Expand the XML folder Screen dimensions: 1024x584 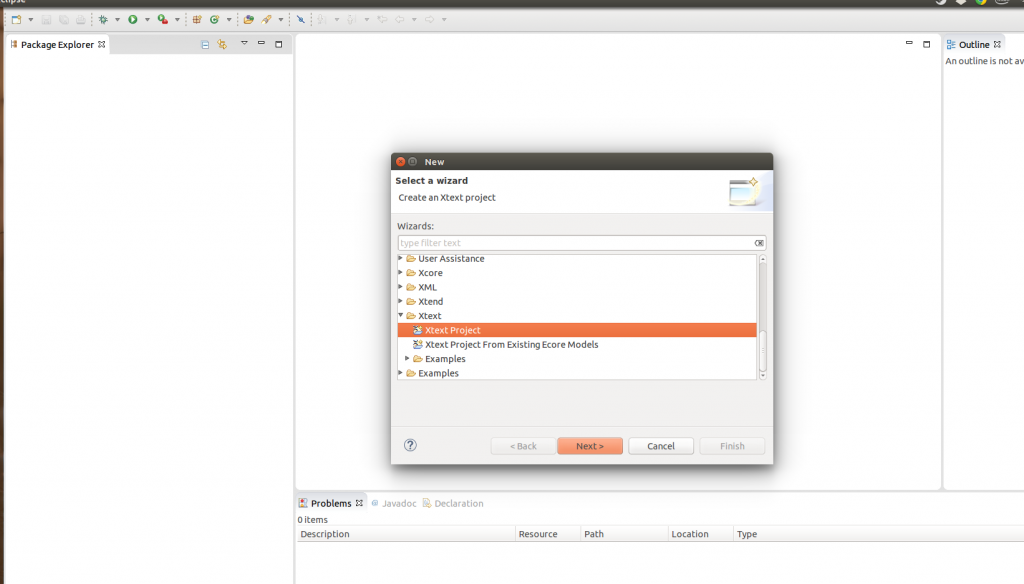tap(401, 287)
